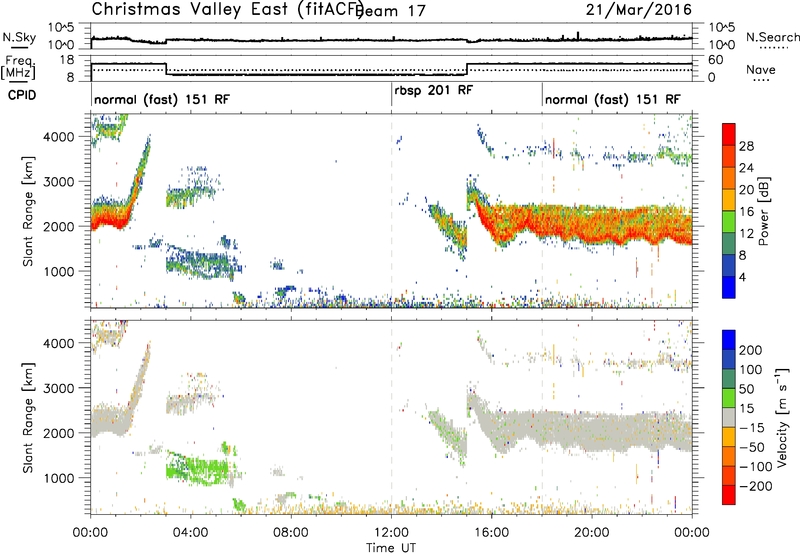This screenshot has width=800, height=554.
Task: Click the 'Christmas Valley East (fitACF)' title
Action: [x=228, y=10]
